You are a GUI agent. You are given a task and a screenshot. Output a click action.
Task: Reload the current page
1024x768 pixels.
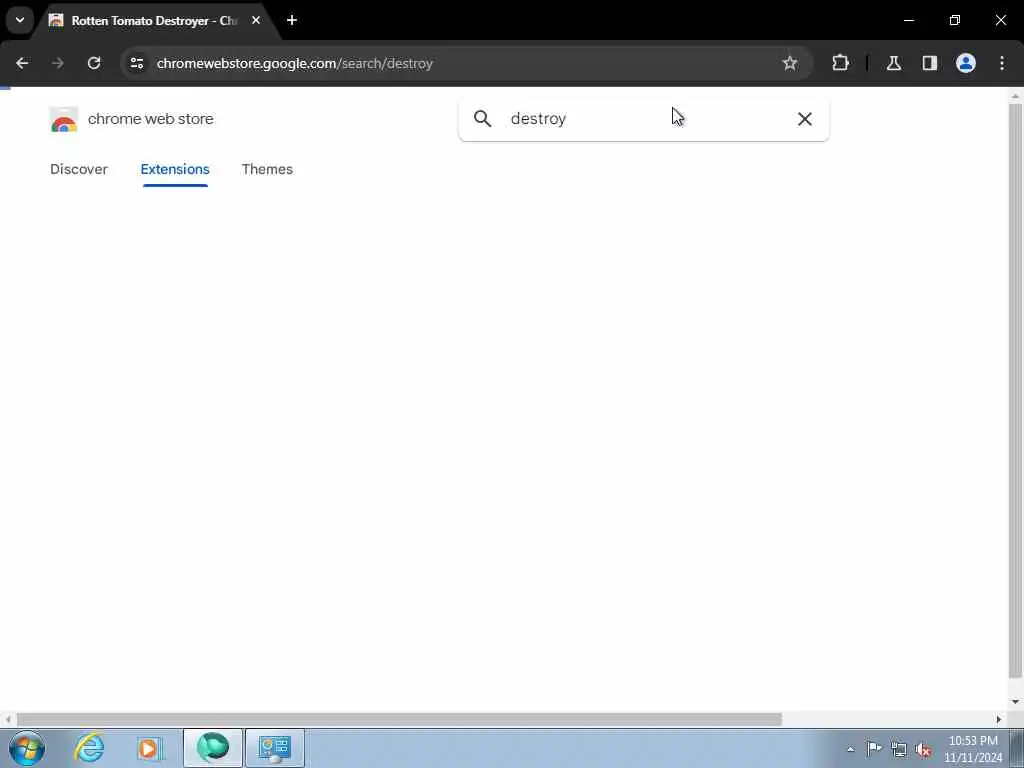pos(94,63)
